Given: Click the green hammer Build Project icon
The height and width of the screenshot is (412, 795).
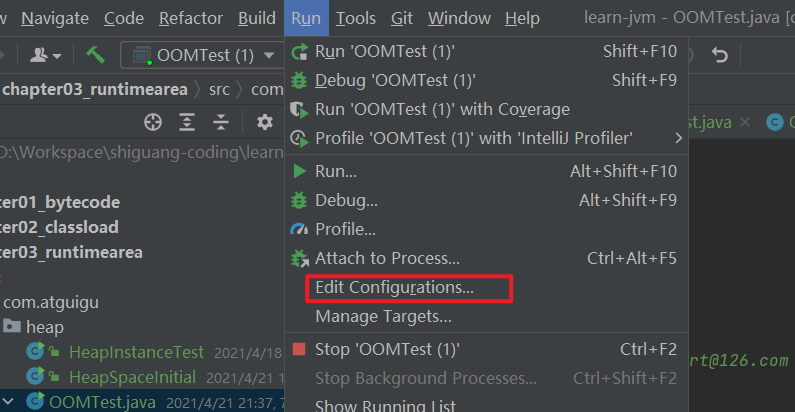Looking at the screenshot, I should (95, 55).
